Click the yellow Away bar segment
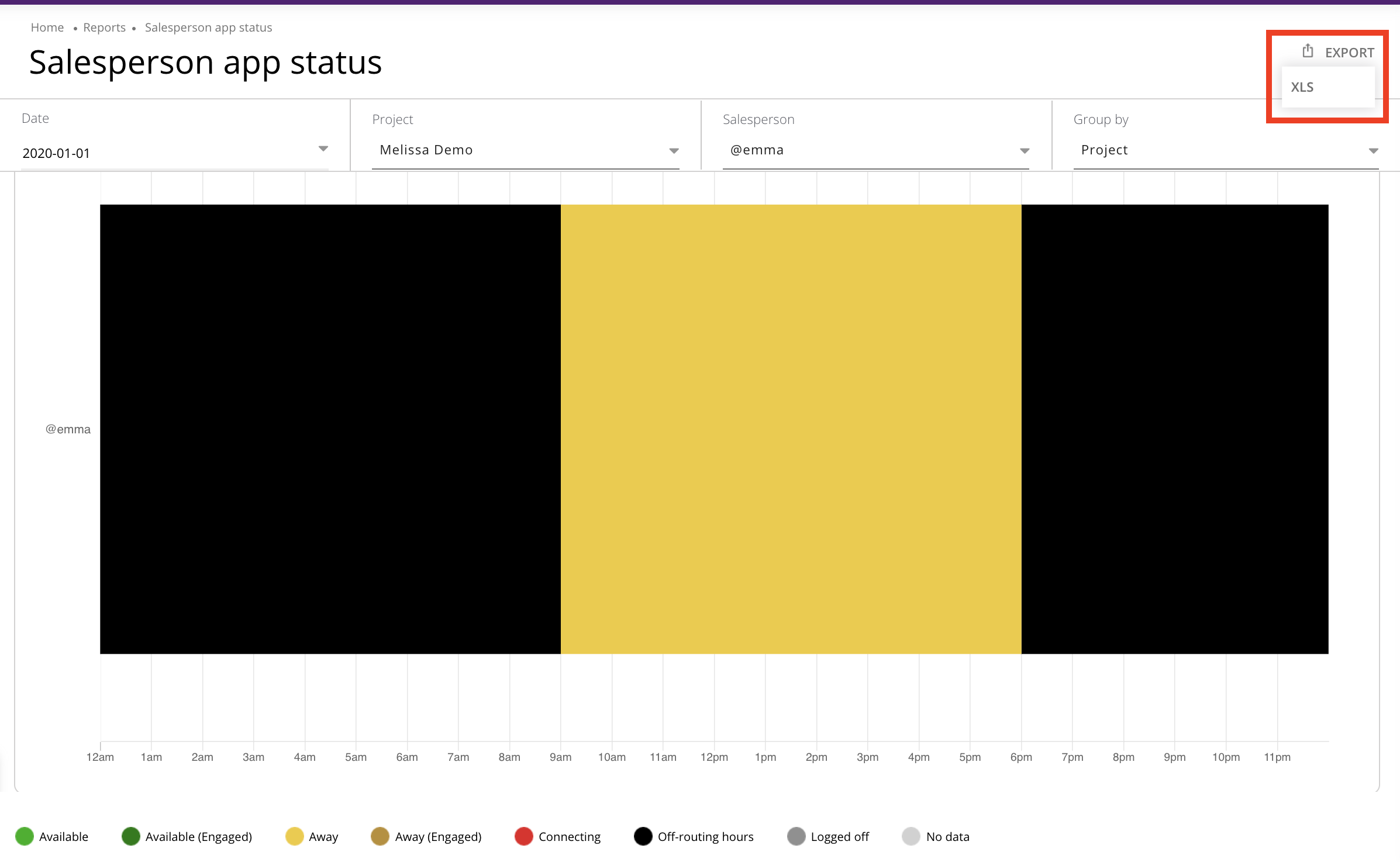This screenshot has width=1400, height=862. click(x=791, y=429)
